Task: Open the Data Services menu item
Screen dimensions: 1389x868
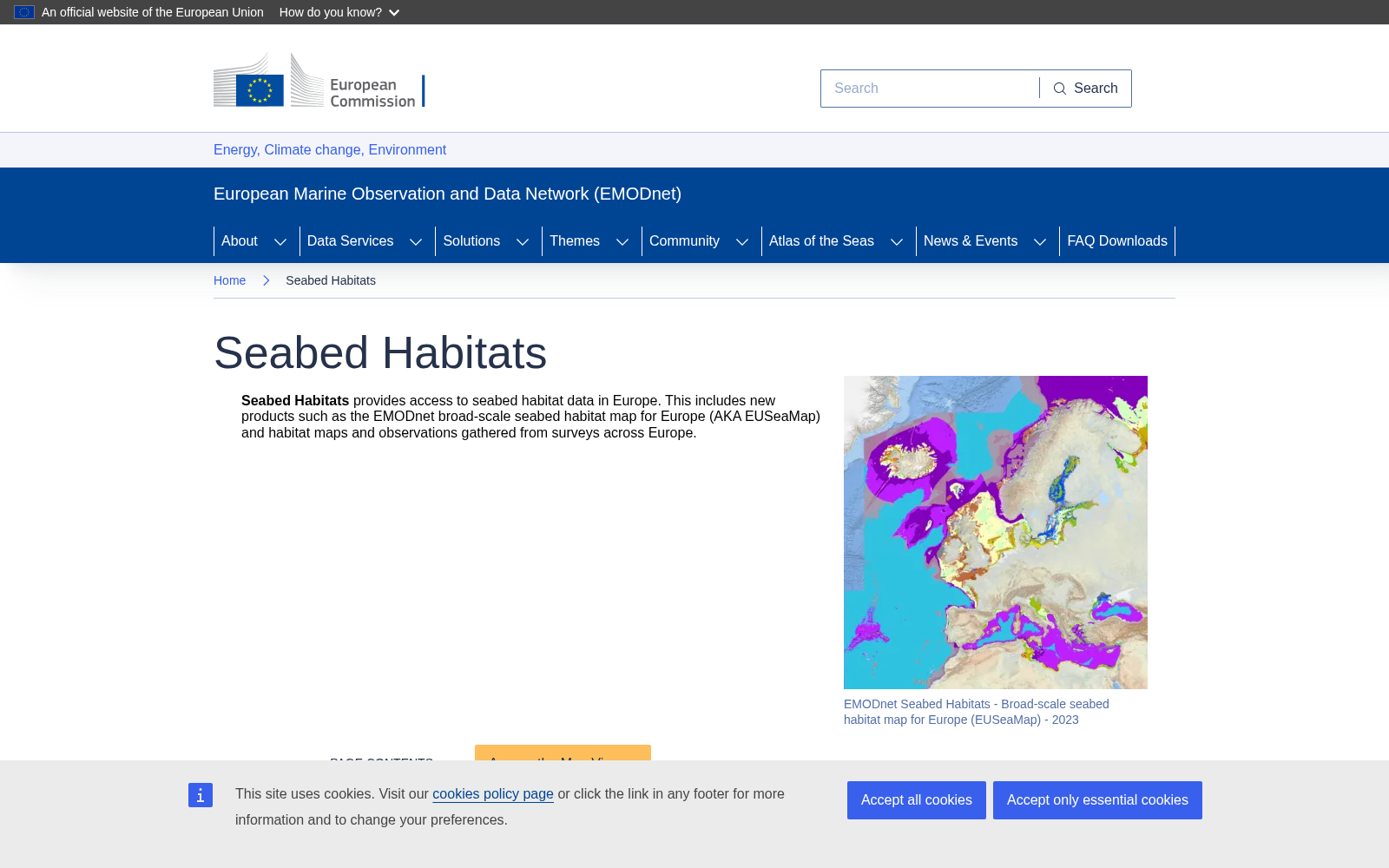Action: click(x=350, y=241)
